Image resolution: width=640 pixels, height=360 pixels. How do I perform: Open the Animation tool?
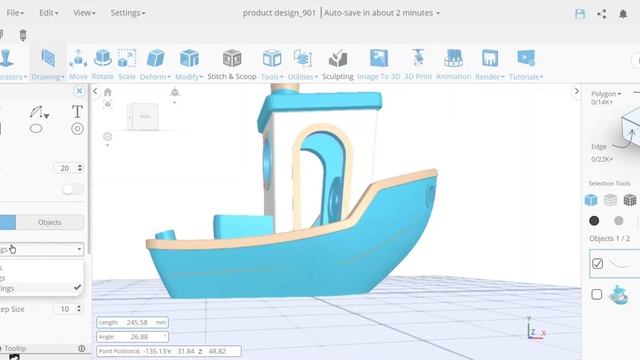click(453, 64)
